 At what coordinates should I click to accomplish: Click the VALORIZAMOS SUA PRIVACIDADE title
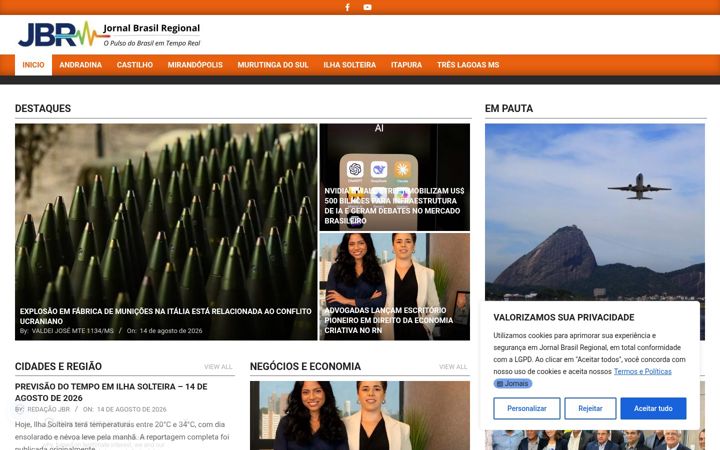click(x=564, y=317)
